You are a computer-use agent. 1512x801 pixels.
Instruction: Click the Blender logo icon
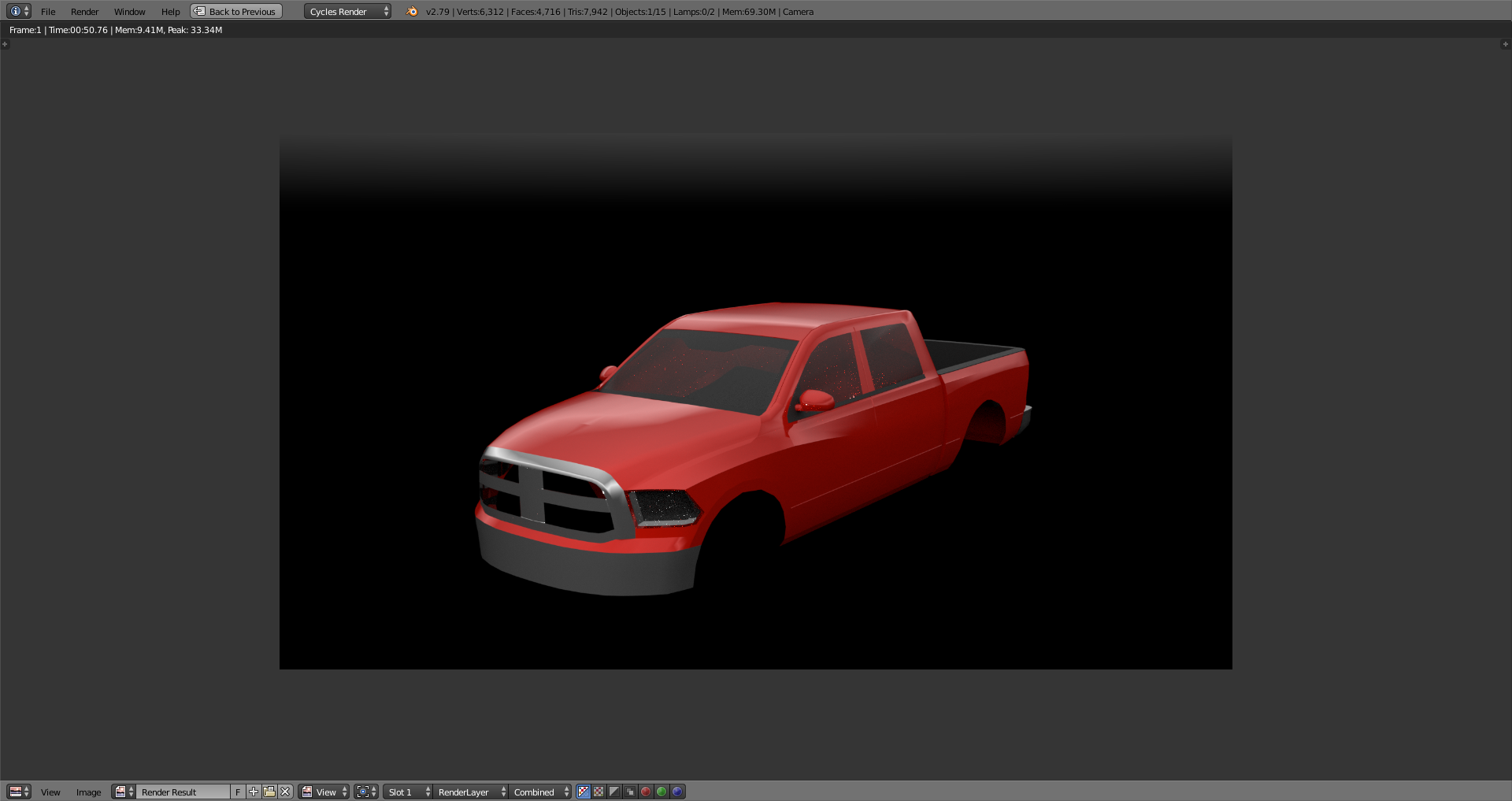point(412,11)
